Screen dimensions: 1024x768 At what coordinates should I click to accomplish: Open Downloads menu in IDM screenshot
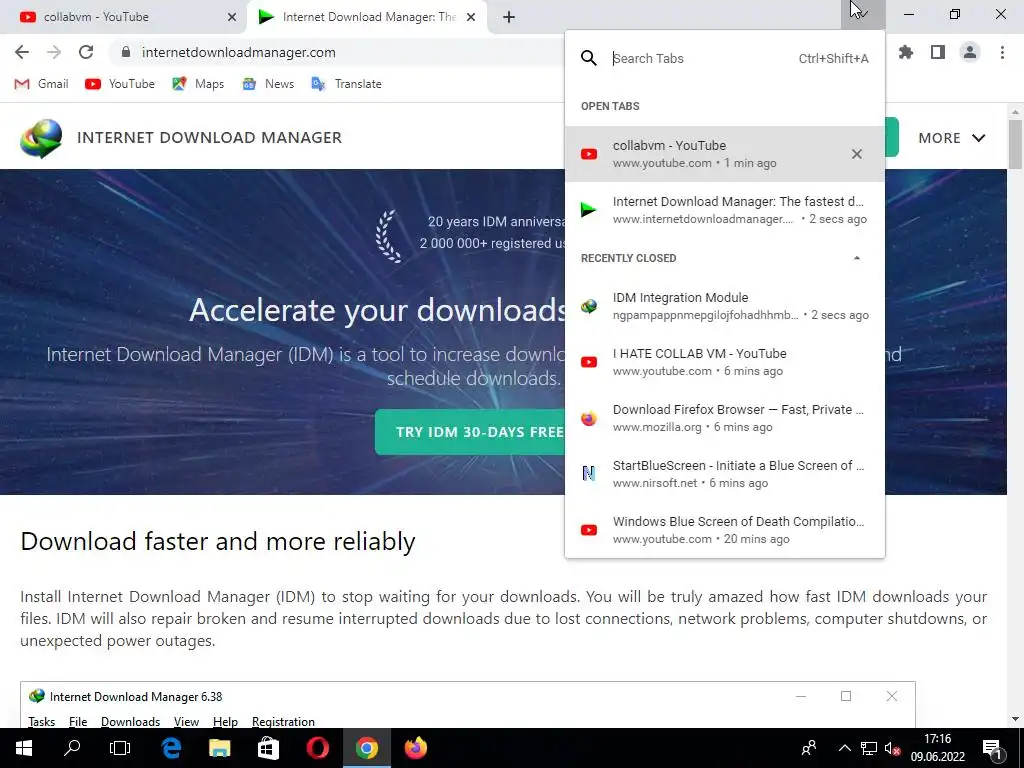[x=131, y=722]
